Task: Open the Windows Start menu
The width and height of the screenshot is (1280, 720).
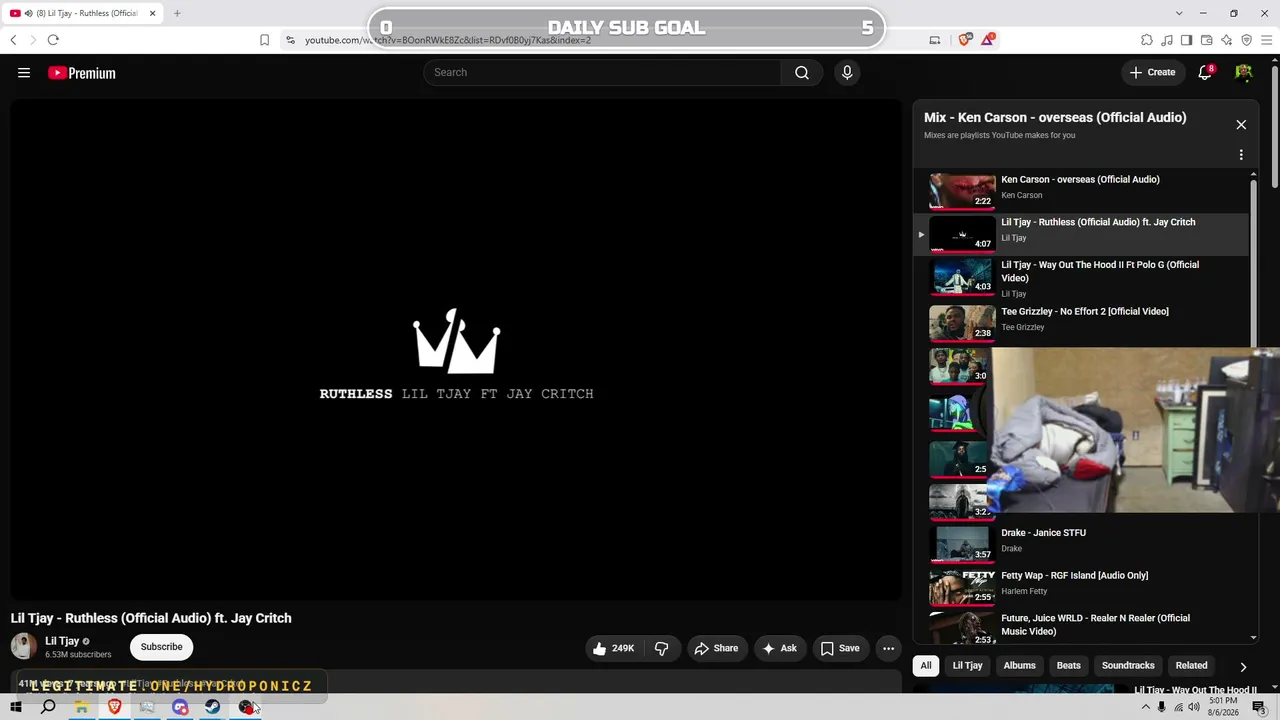Action: click(x=15, y=707)
